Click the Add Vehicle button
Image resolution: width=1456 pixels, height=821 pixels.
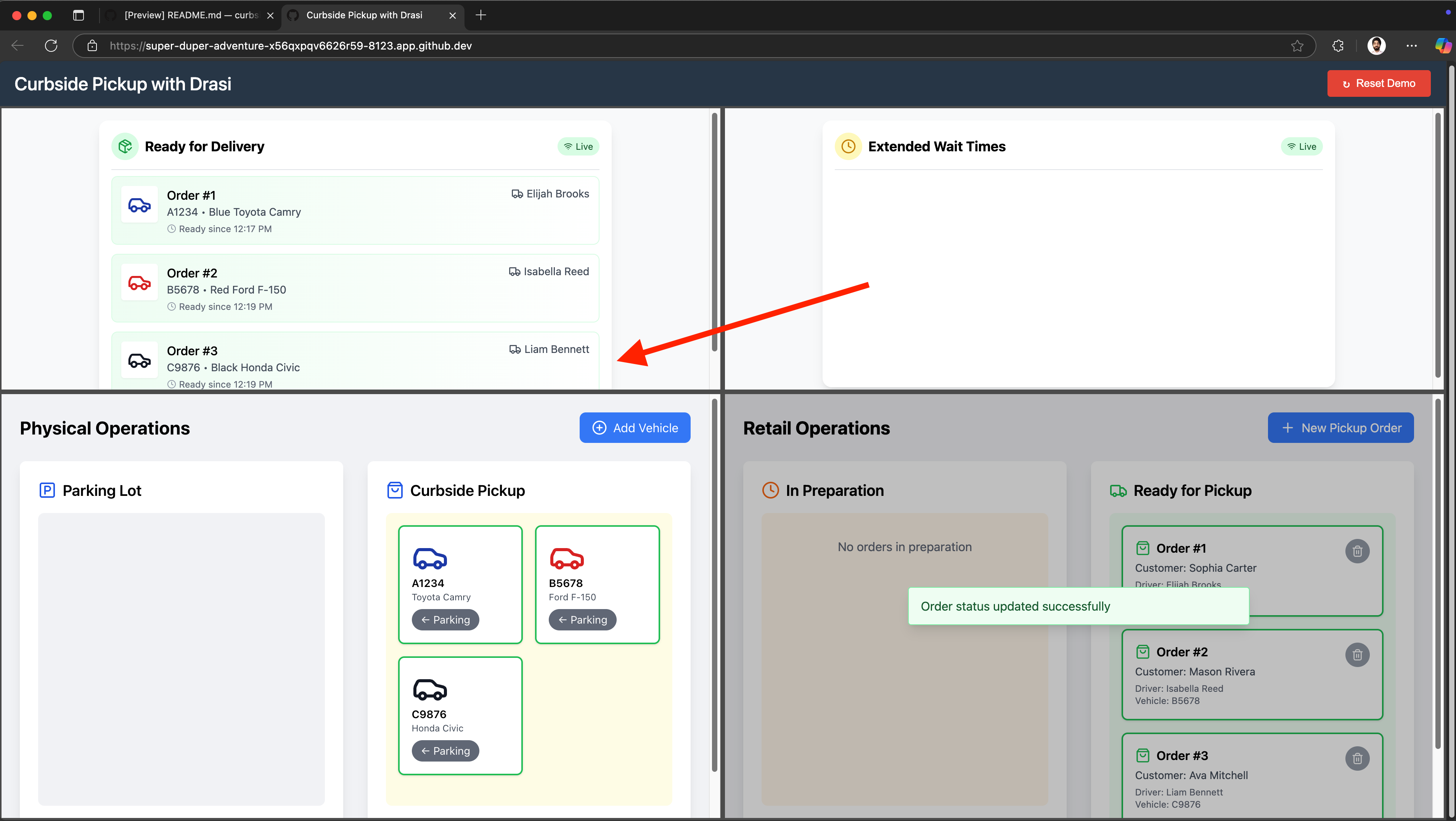click(x=635, y=428)
